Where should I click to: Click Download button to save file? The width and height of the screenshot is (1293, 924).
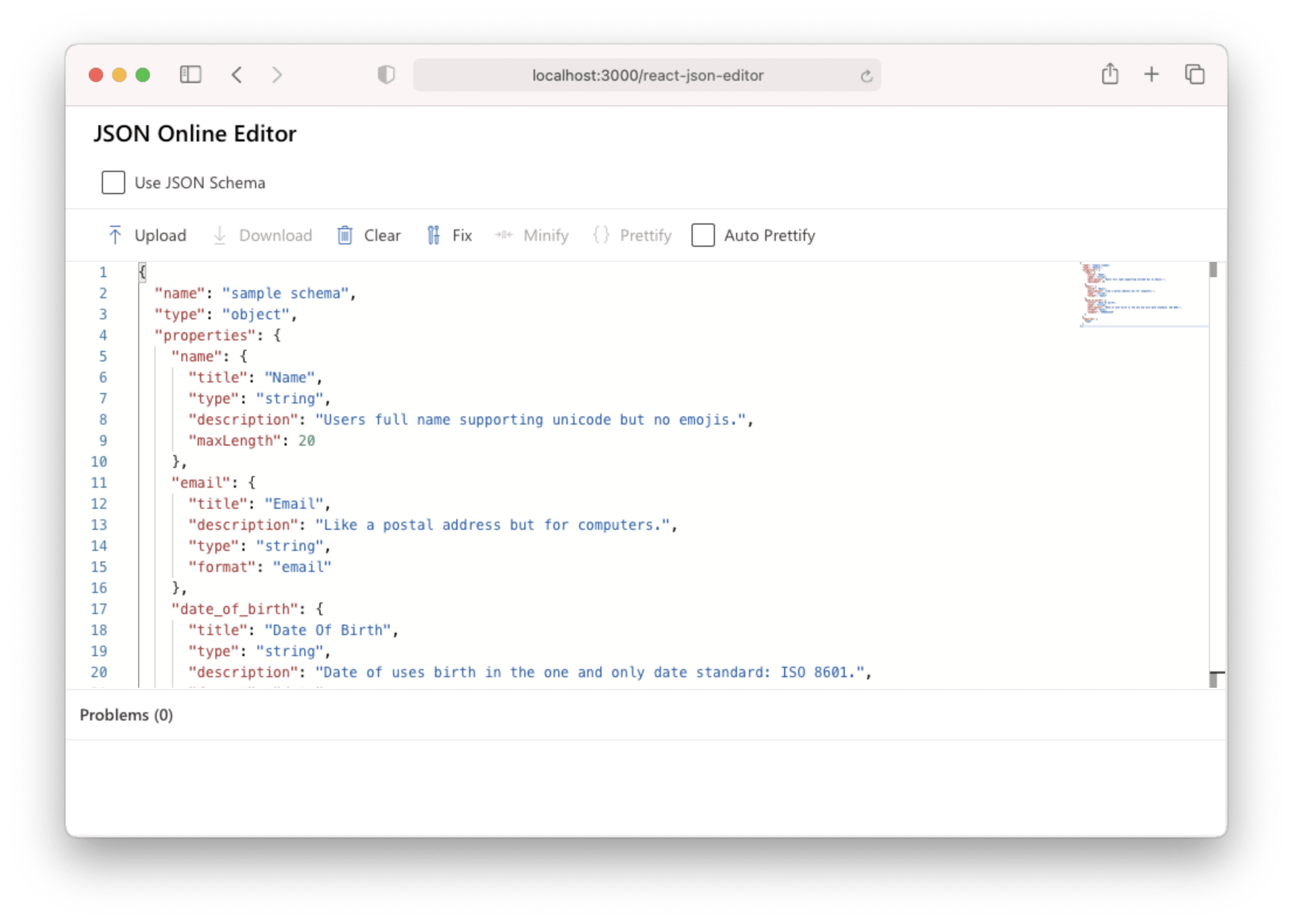coord(262,235)
